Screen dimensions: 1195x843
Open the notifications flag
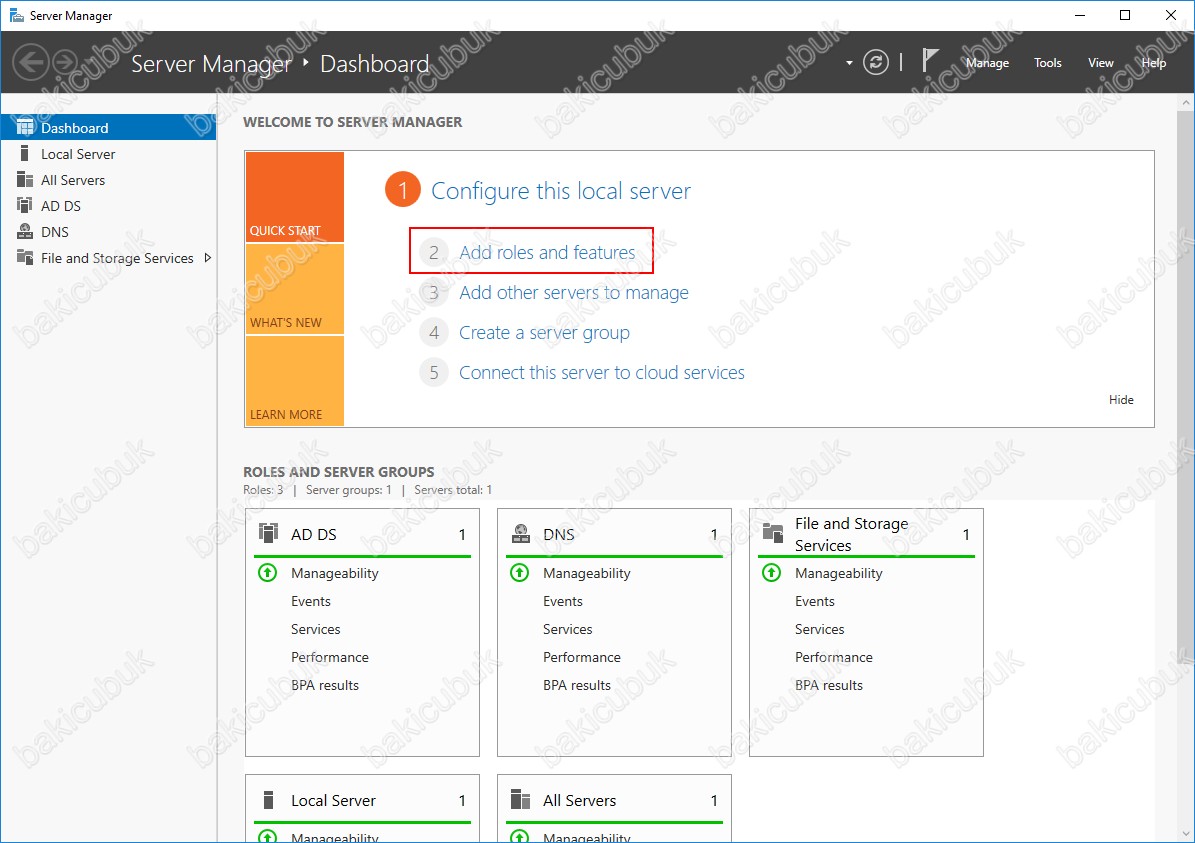pos(929,61)
